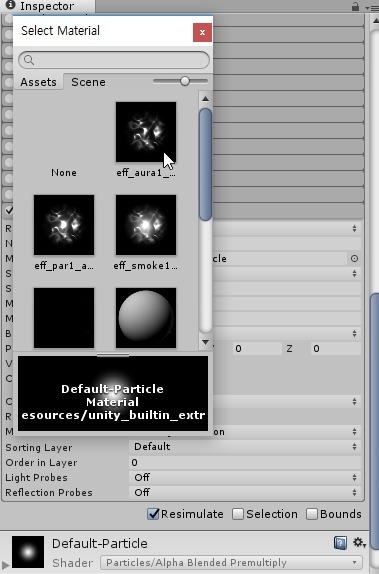The width and height of the screenshot is (379, 574).
Task: Click the Order in Layer field
Action: (x=245, y=462)
